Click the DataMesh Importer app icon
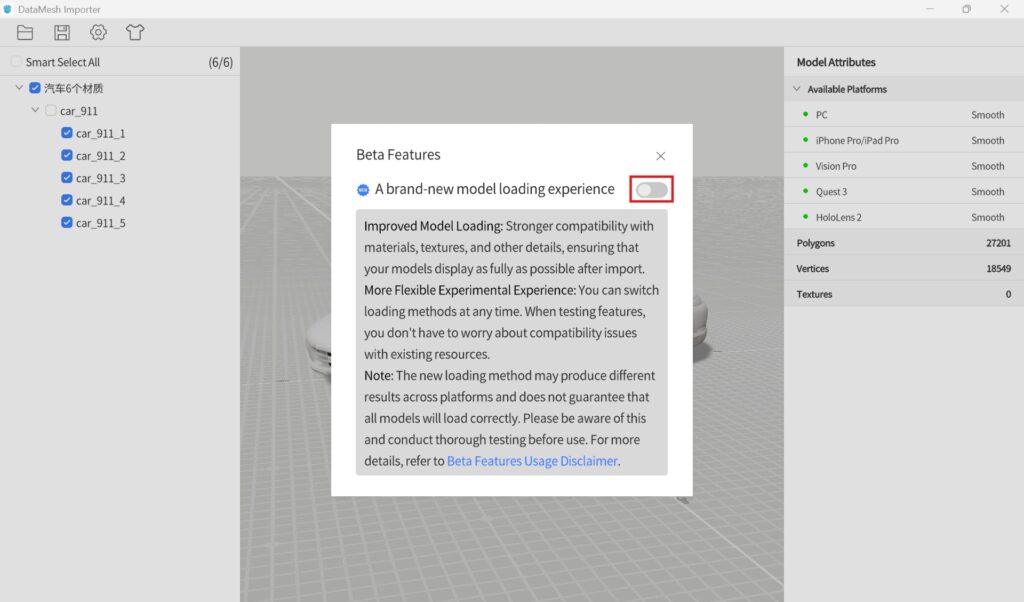The width and height of the screenshot is (1024, 602). [11, 9]
